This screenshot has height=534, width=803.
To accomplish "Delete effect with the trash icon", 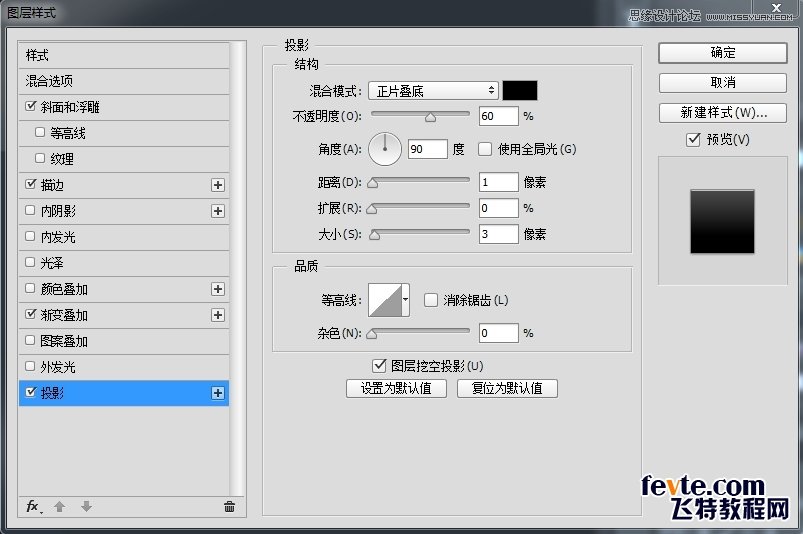I will 229,506.
